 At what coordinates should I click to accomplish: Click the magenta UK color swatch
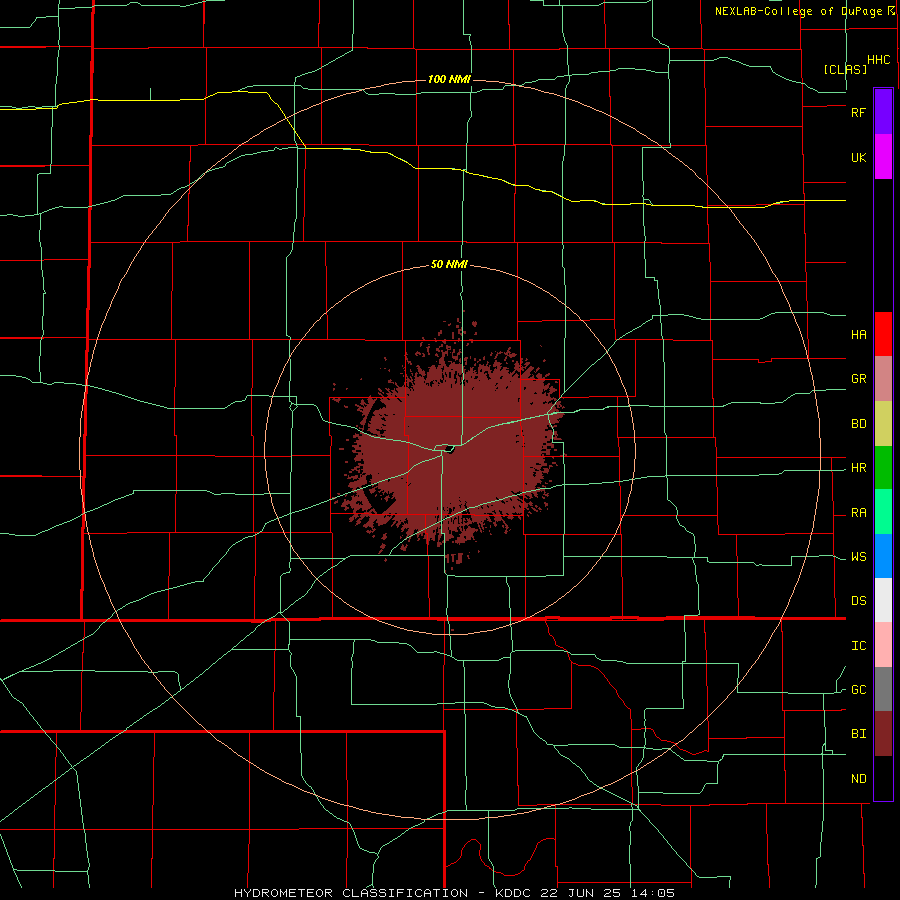point(883,157)
